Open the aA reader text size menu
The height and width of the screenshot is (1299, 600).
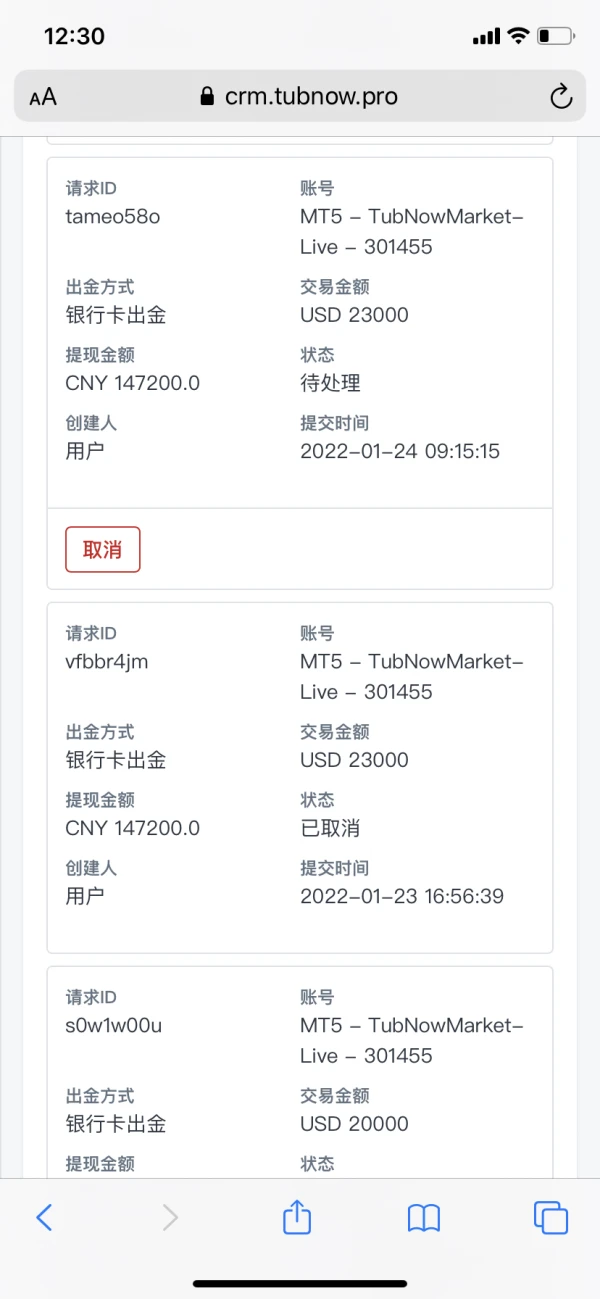click(x=43, y=97)
